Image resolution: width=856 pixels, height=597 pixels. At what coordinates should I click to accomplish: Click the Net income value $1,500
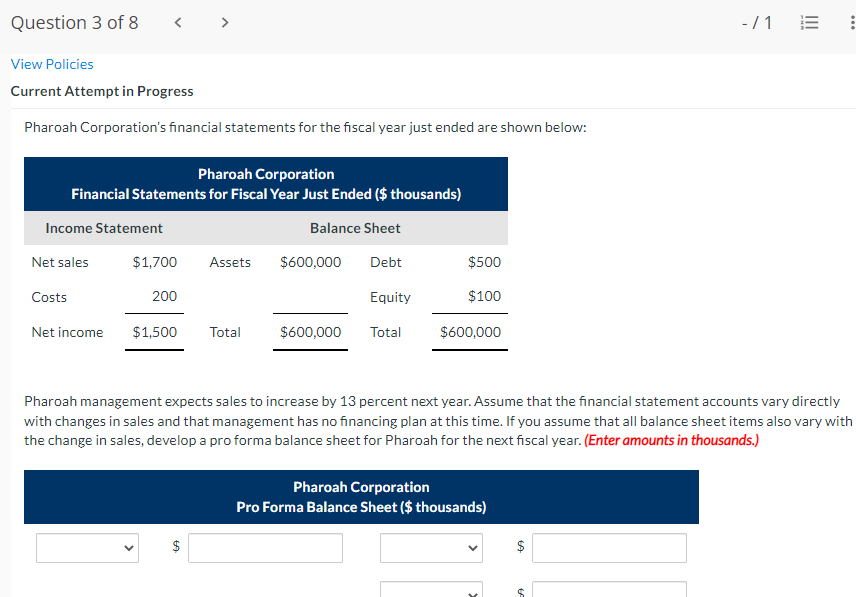point(154,332)
